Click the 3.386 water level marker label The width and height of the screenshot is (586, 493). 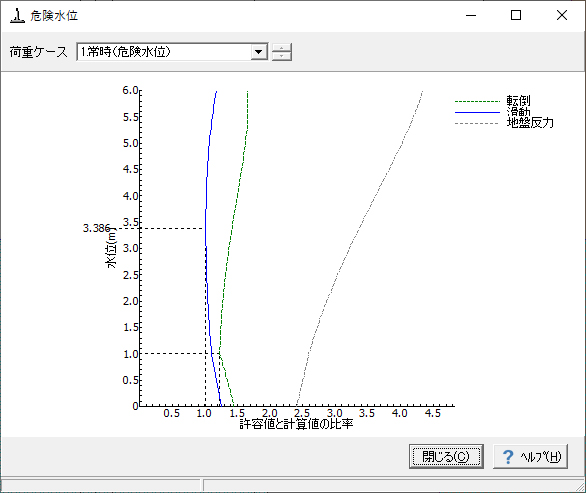click(x=96, y=228)
